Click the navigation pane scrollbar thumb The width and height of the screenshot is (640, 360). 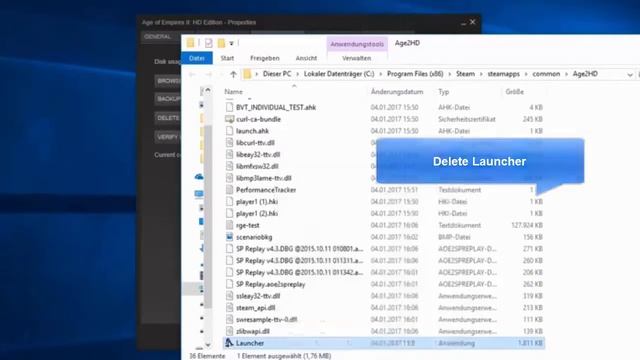pos(208,216)
